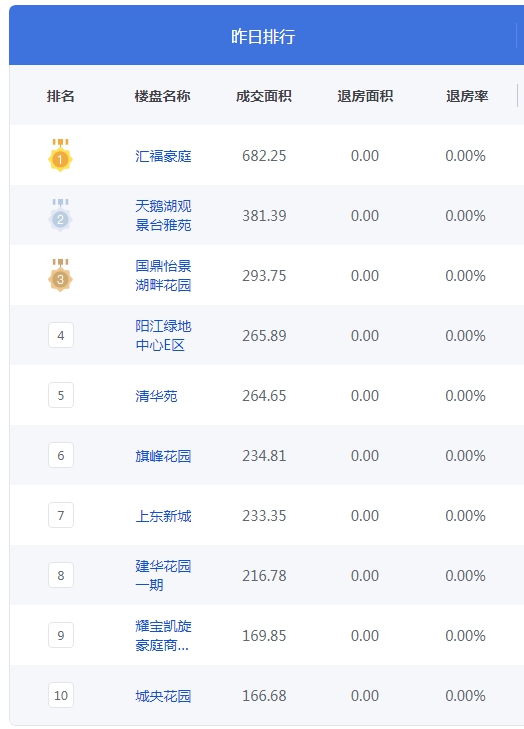Open the 旗峰花园 property link

[x=163, y=456]
